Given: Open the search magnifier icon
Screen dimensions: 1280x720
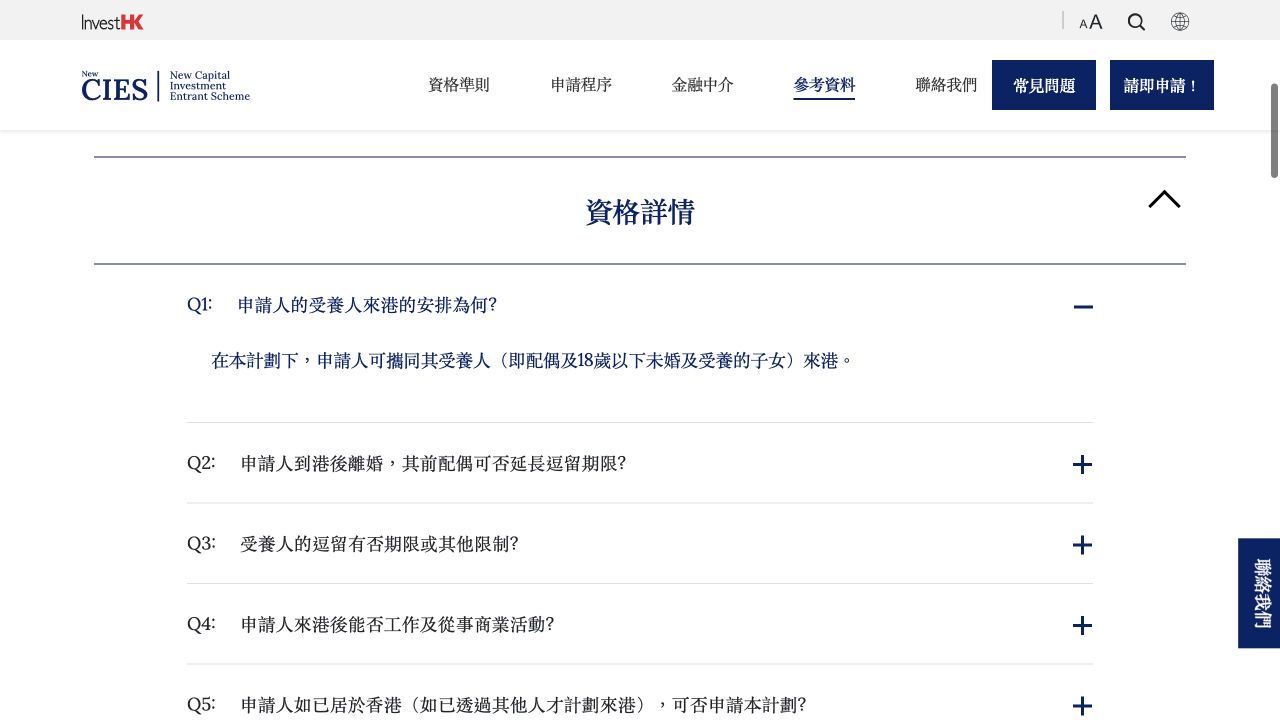Looking at the screenshot, I should [x=1136, y=22].
